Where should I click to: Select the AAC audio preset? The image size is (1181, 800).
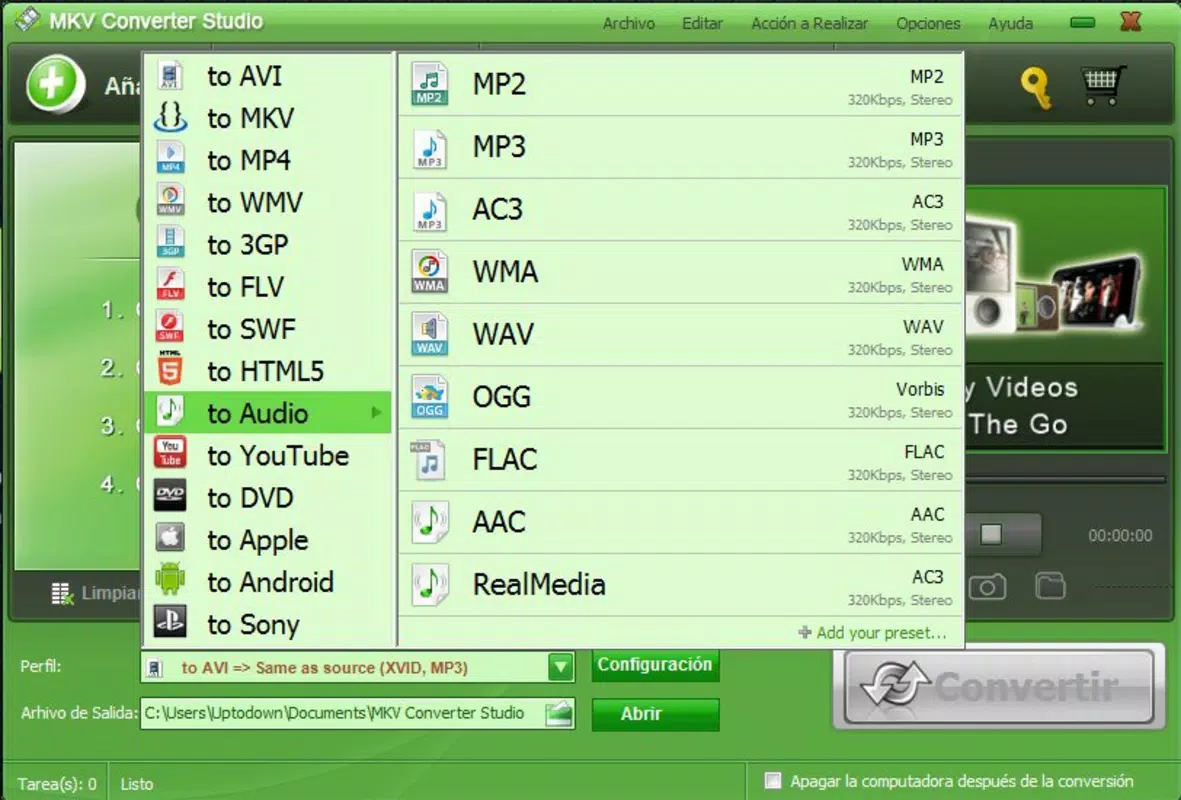pos(682,523)
